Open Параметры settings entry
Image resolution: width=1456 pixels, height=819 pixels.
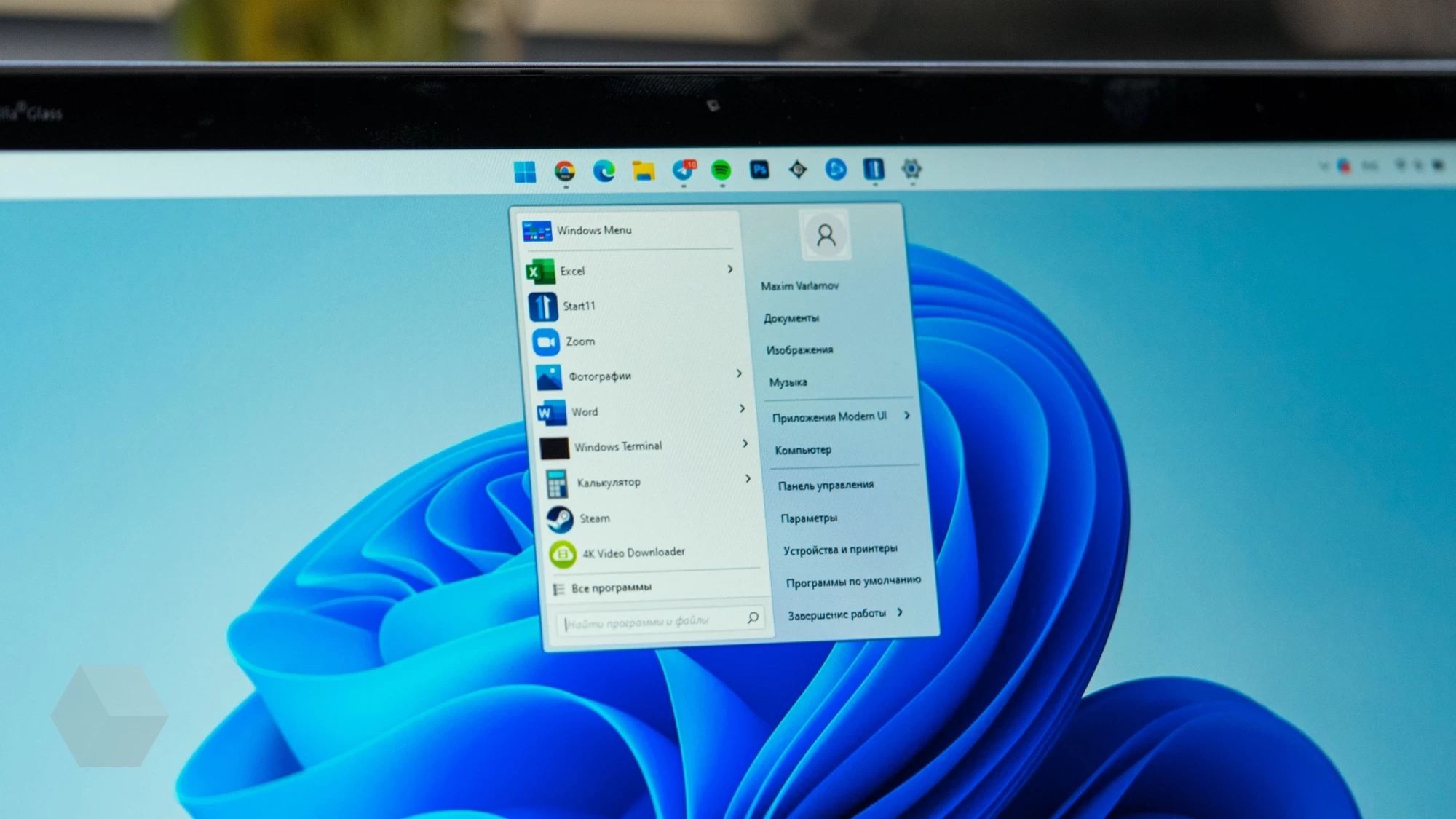[x=809, y=518]
